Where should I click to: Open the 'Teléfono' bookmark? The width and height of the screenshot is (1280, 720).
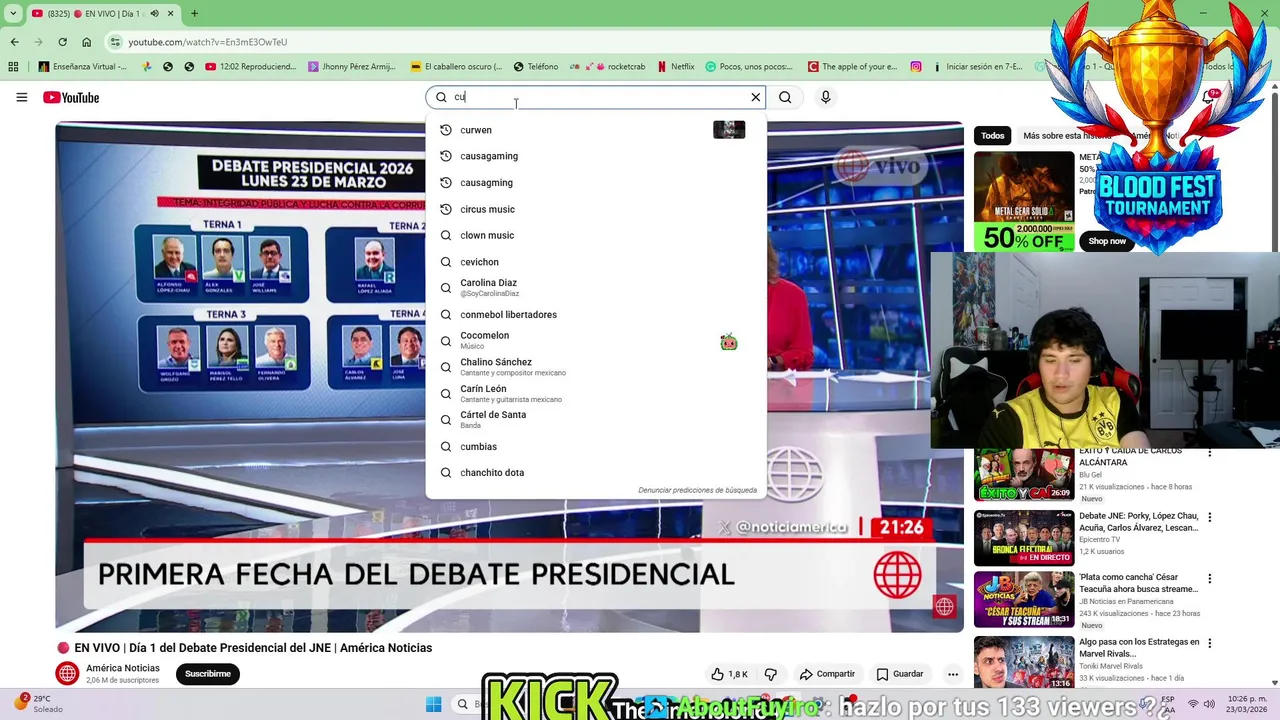click(536, 67)
